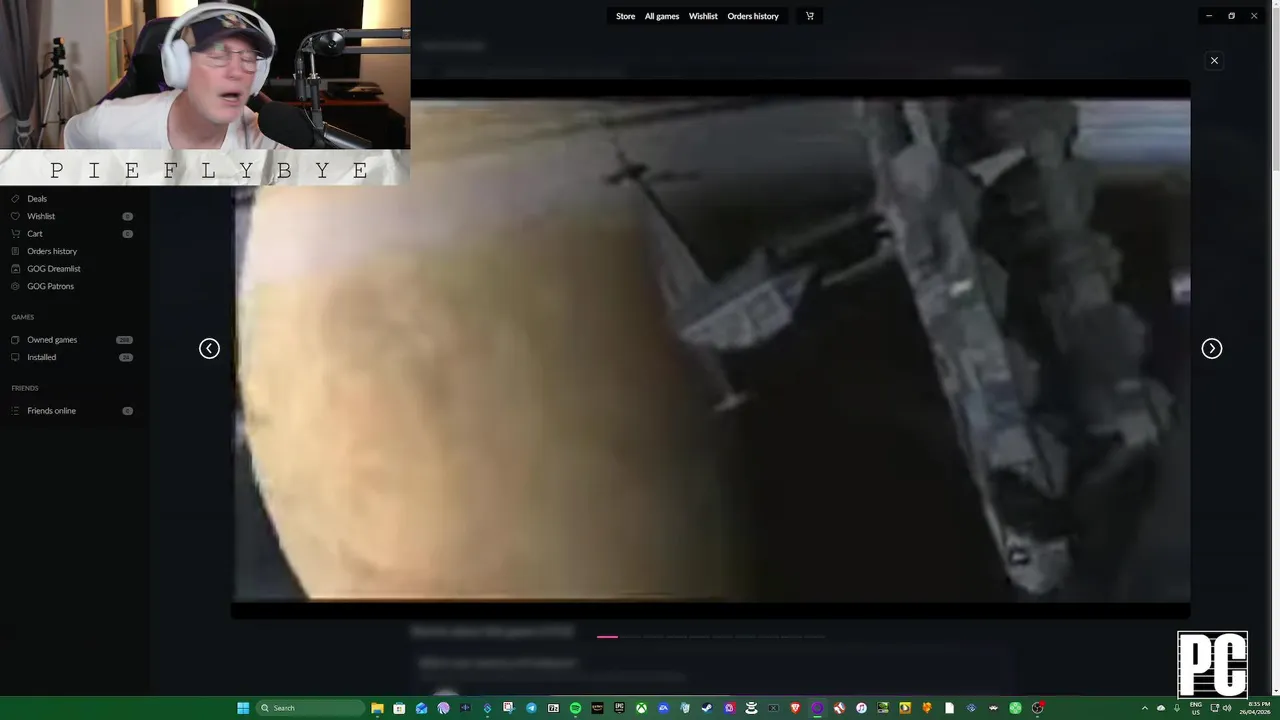This screenshot has width=1280, height=720.
Task: Open OneDrive cloud icon in the system tray
Action: coord(1161,708)
